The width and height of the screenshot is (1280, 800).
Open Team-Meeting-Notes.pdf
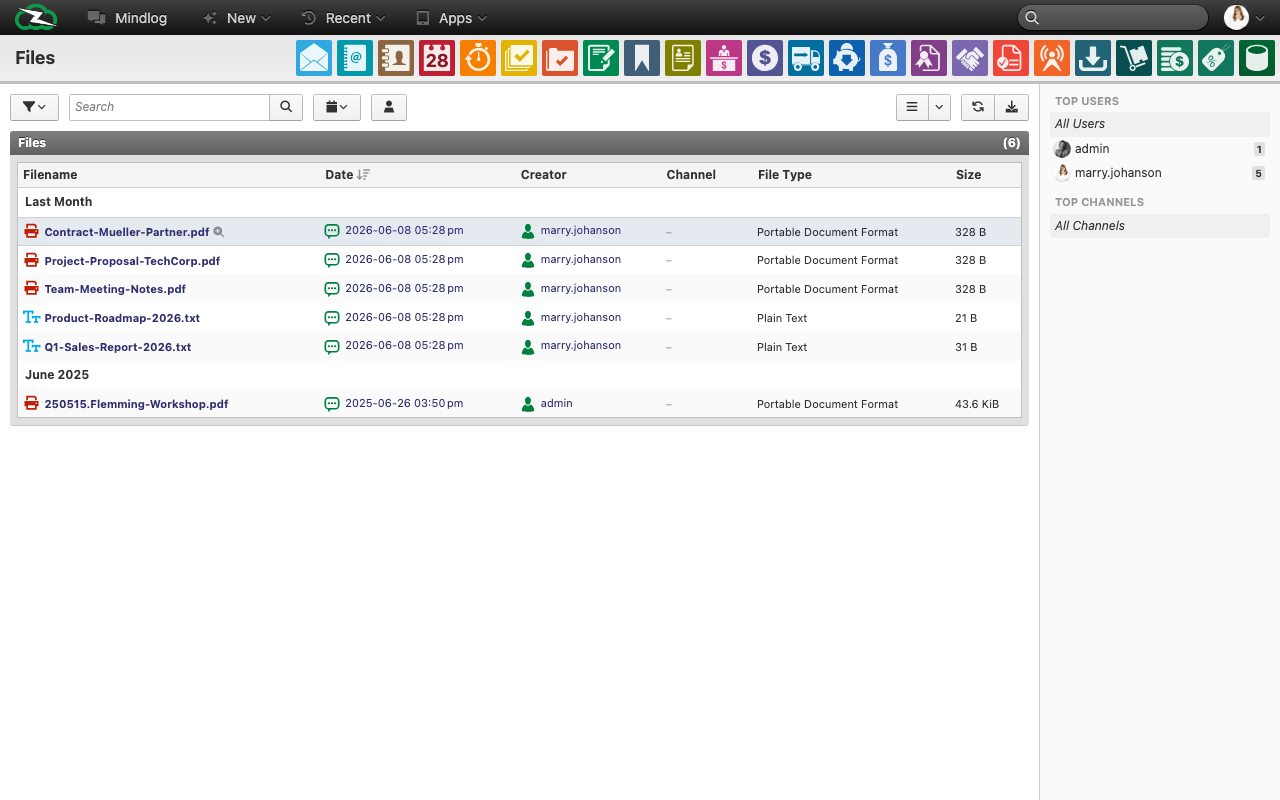[115, 289]
